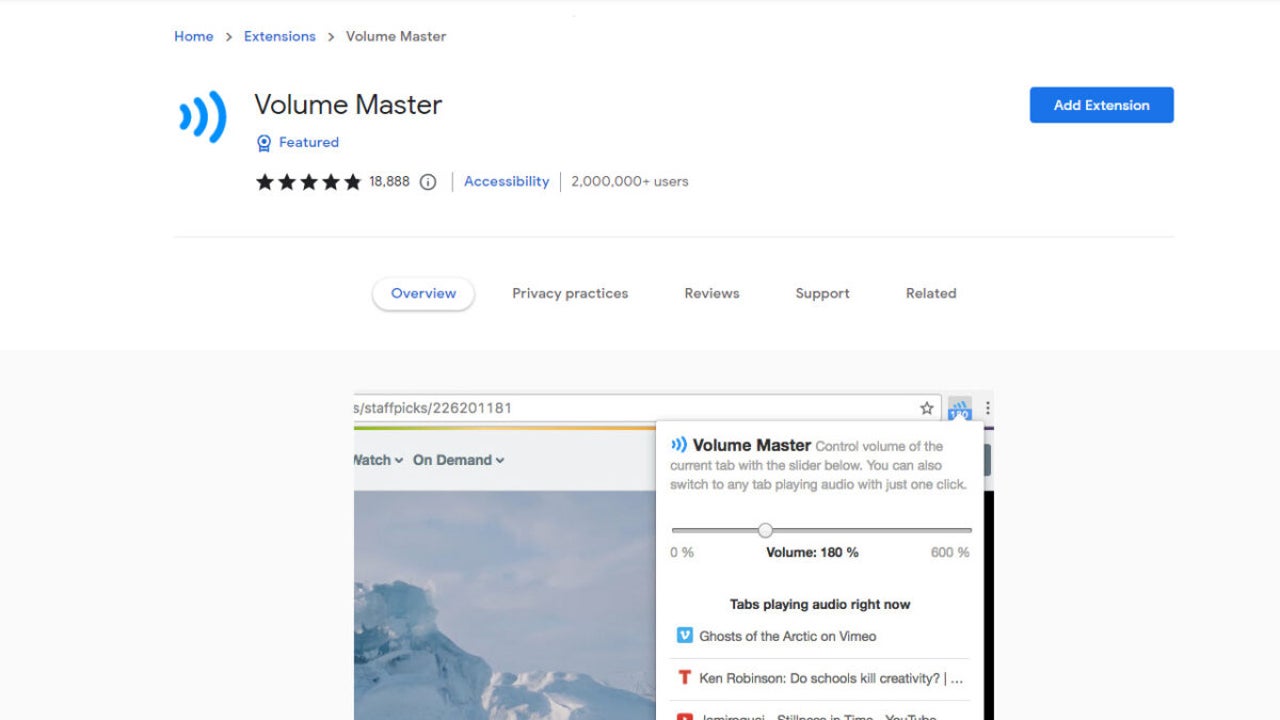This screenshot has height=720, width=1280.
Task: Expand the Watch dropdown menu
Action: (x=378, y=460)
